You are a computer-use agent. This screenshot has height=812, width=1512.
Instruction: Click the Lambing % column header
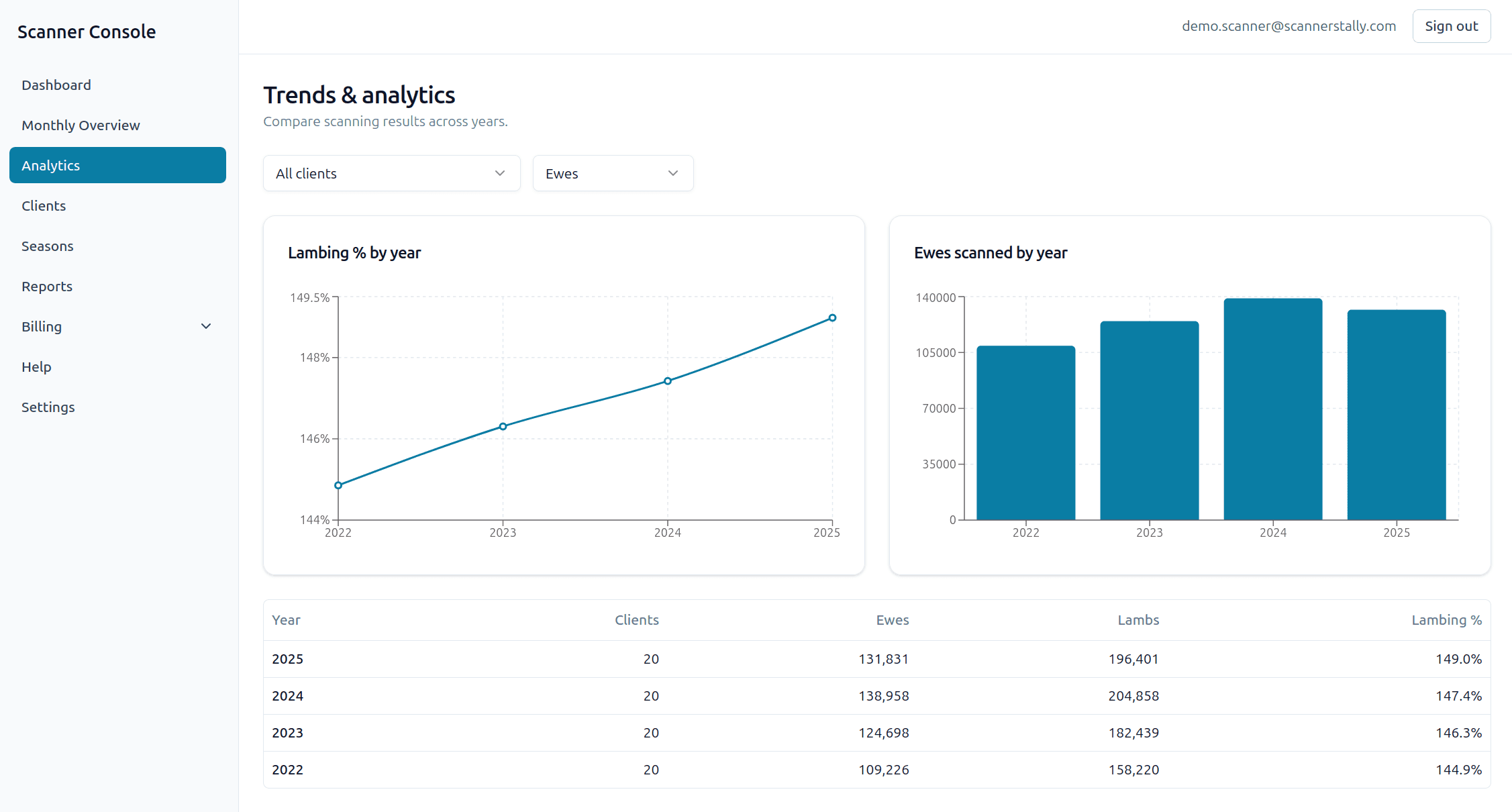coord(1446,620)
